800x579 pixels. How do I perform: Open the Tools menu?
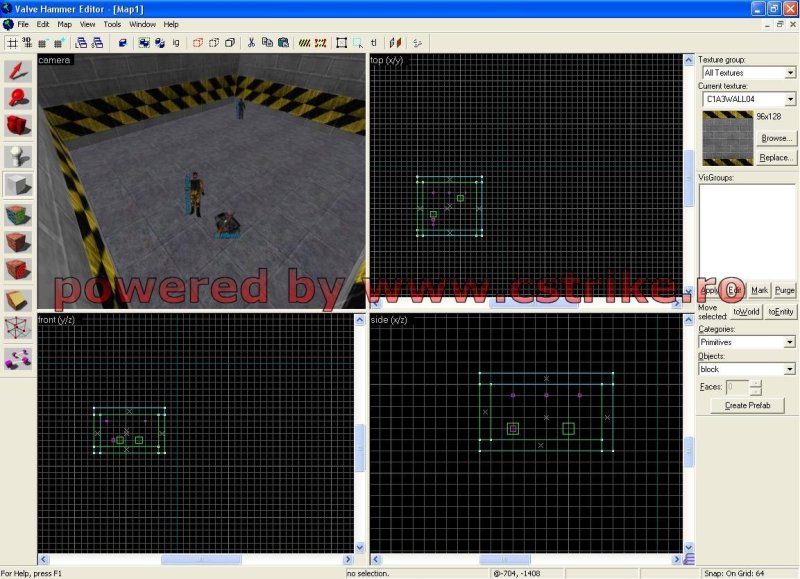112,24
